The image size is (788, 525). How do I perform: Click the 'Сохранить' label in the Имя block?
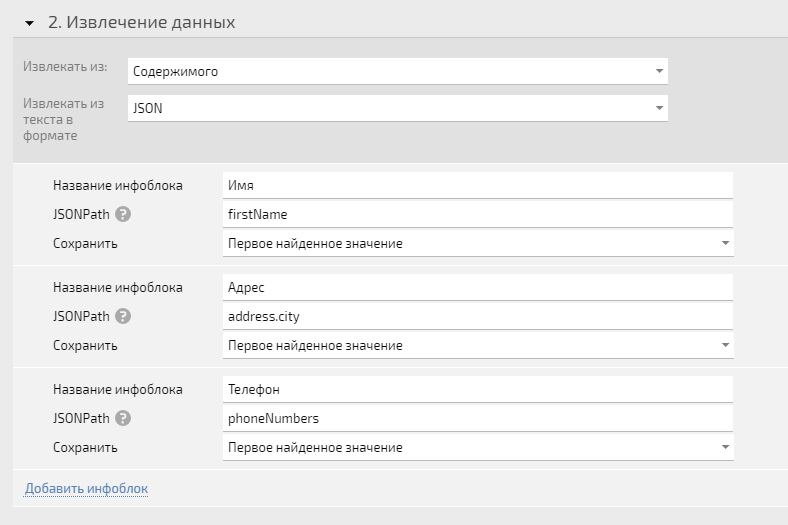point(85,244)
